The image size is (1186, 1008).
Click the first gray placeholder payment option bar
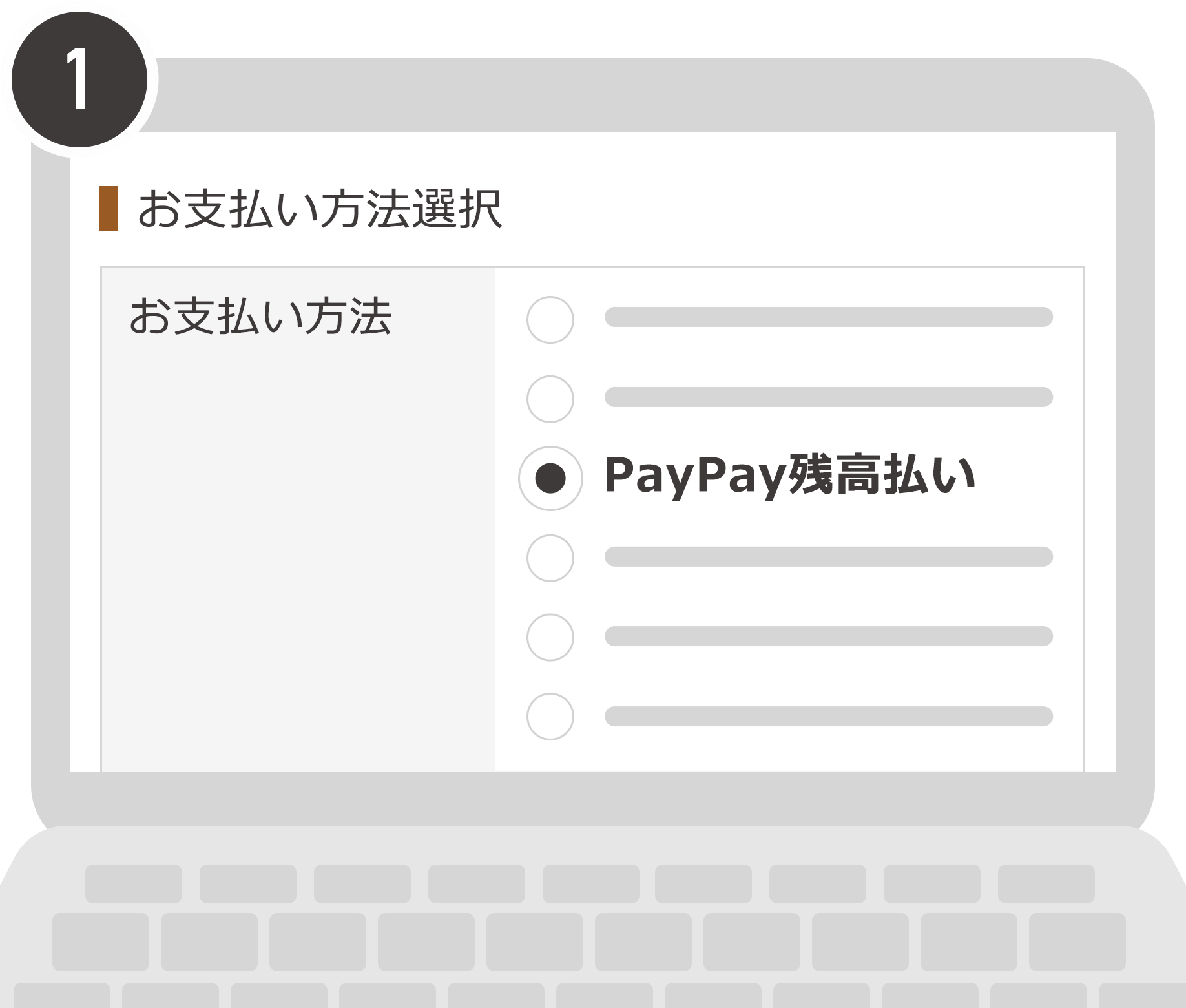click(x=829, y=317)
